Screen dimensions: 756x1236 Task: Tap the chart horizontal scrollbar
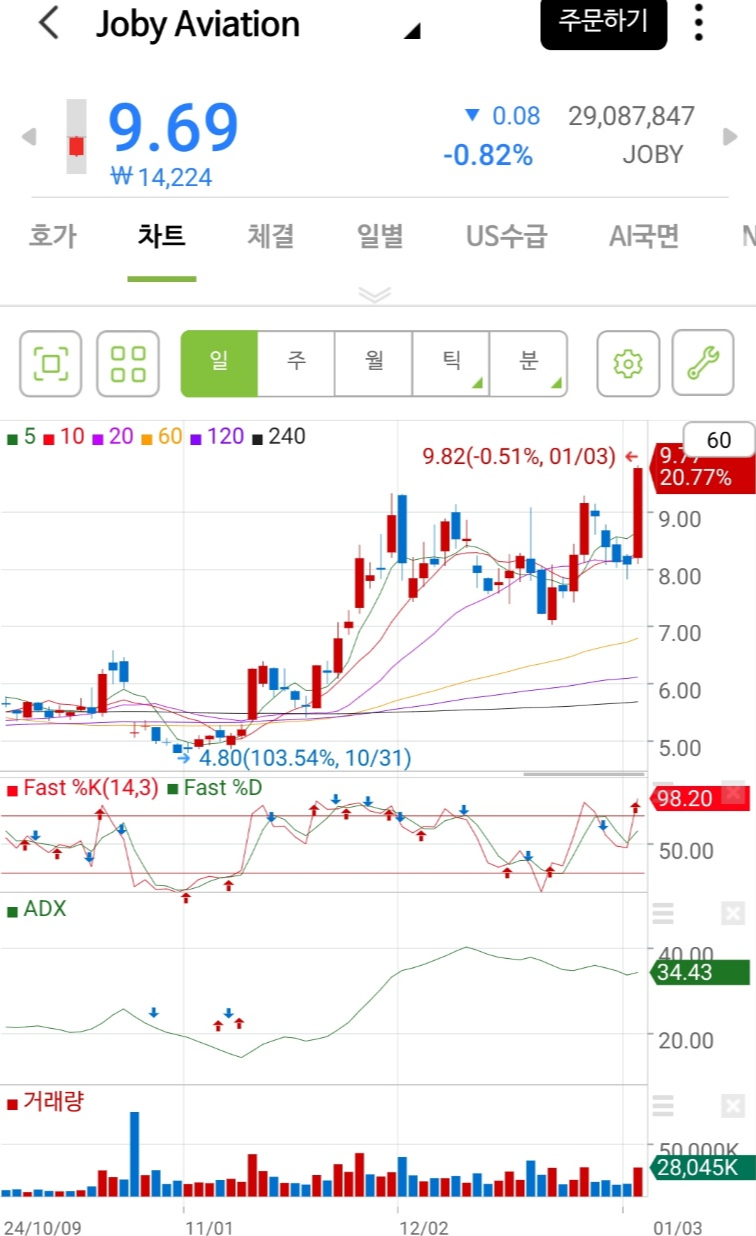pyautogui.click(x=584, y=773)
